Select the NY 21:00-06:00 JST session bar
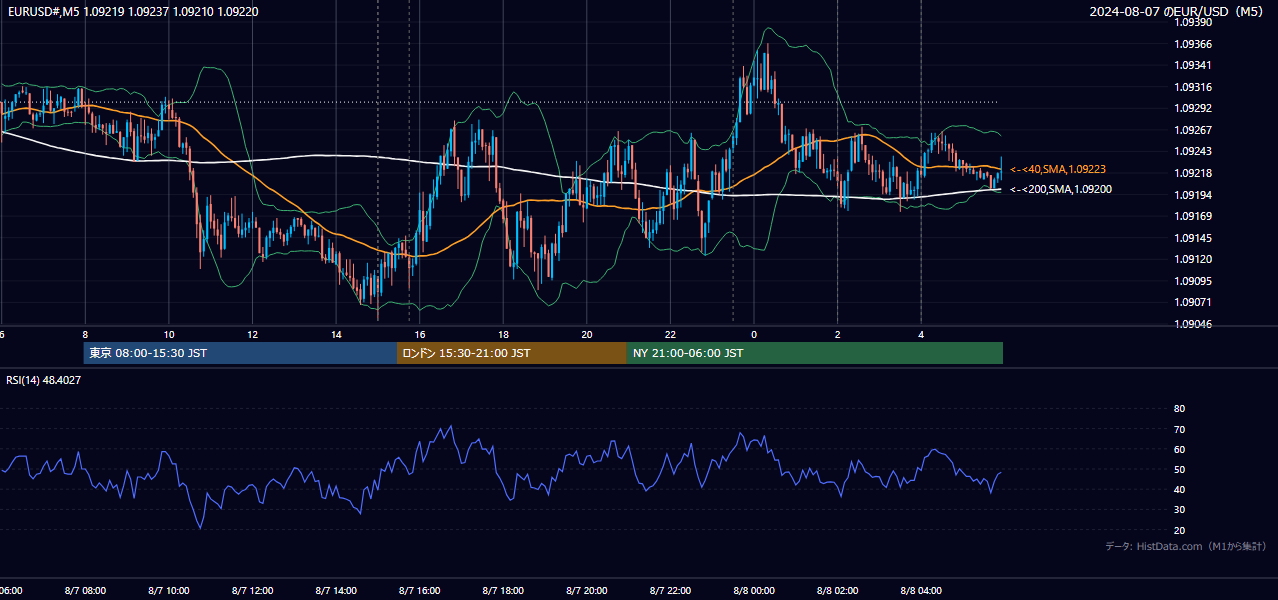This screenshot has height=600, width=1278. click(815, 353)
